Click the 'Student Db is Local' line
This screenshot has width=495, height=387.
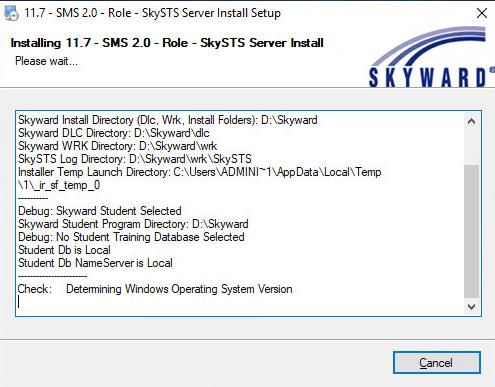coord(64,250)
